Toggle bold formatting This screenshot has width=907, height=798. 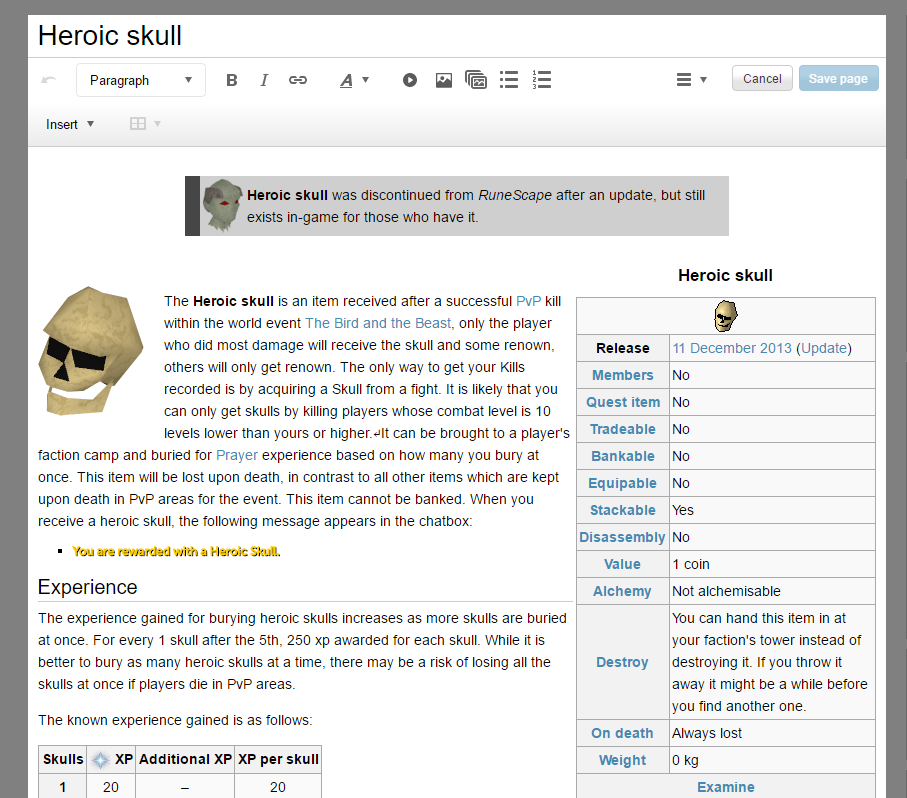point(231,80)
